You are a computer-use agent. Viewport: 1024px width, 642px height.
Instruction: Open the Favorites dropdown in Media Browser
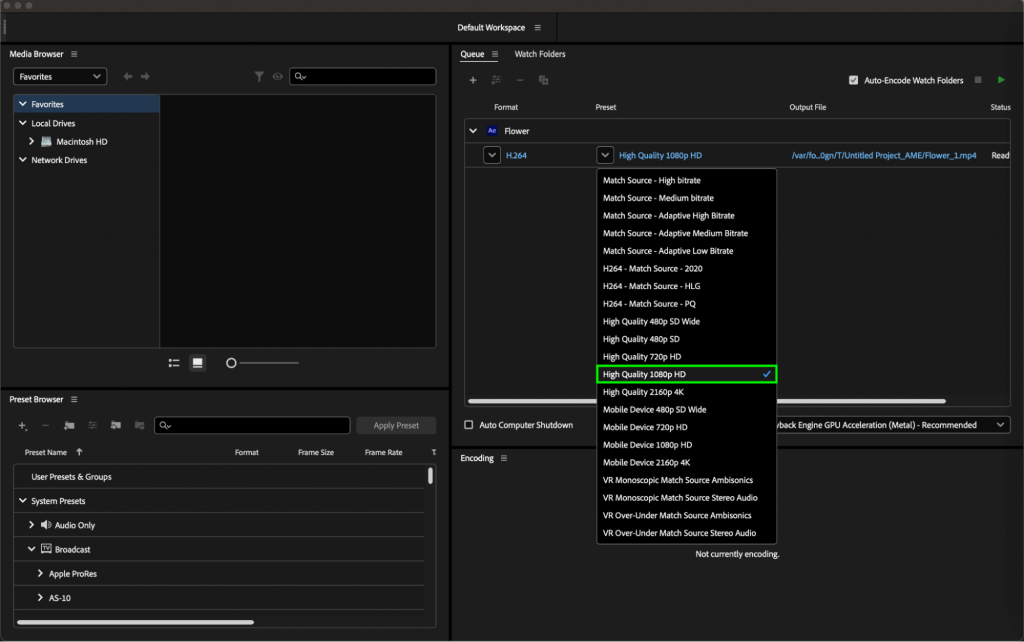click(59, 76)
